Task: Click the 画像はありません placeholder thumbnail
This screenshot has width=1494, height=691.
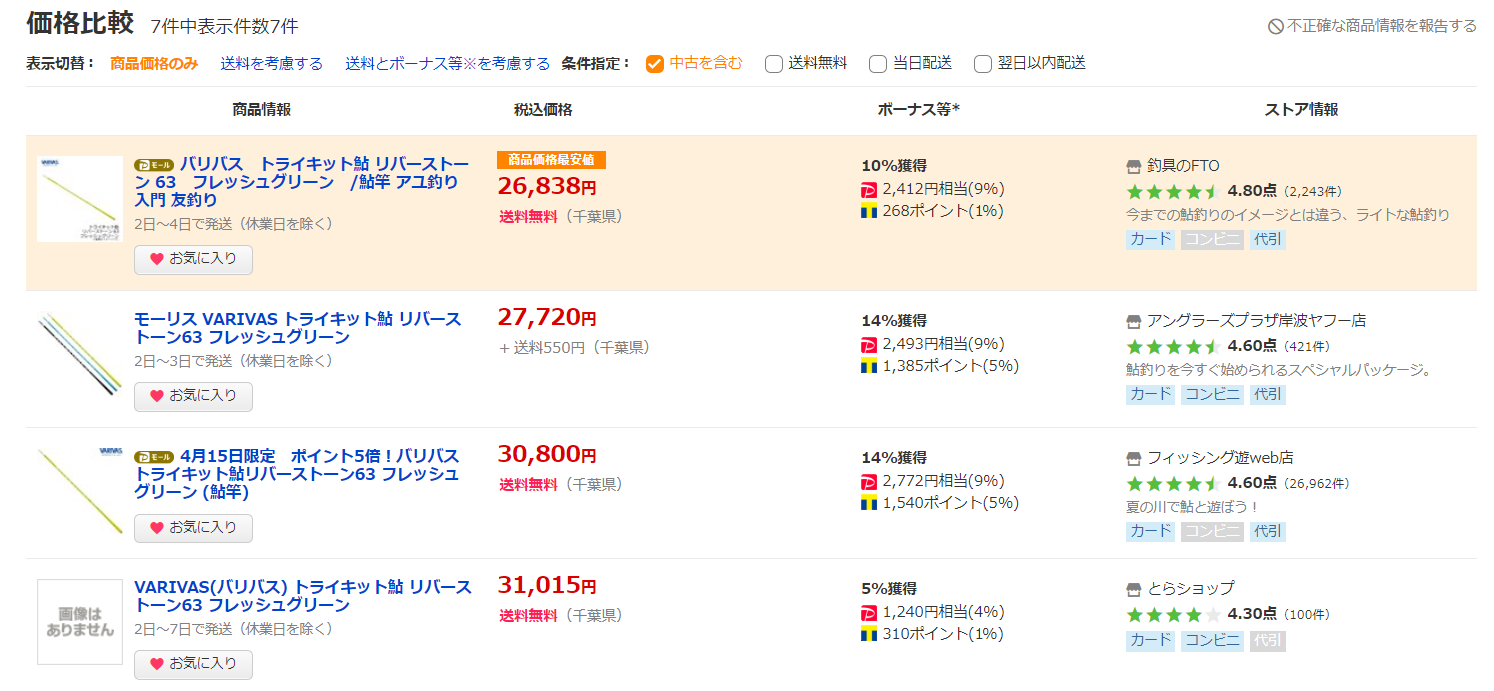Action: [x=80, y=622]
